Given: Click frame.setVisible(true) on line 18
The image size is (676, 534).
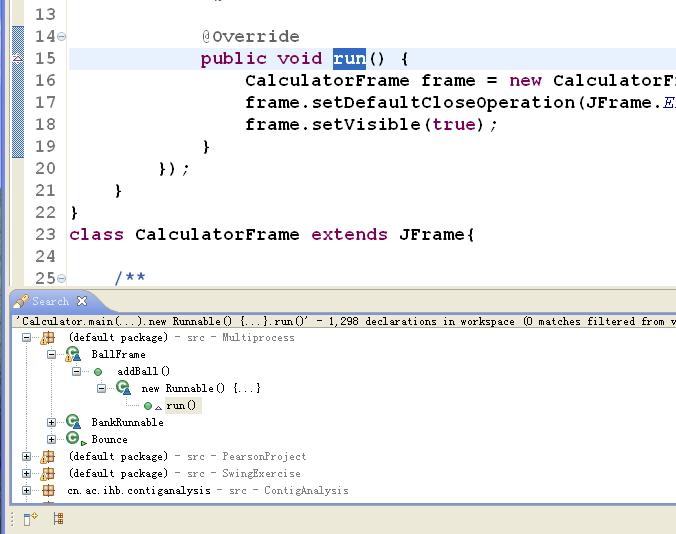Looking at the screenshot, I should point(365,125).
